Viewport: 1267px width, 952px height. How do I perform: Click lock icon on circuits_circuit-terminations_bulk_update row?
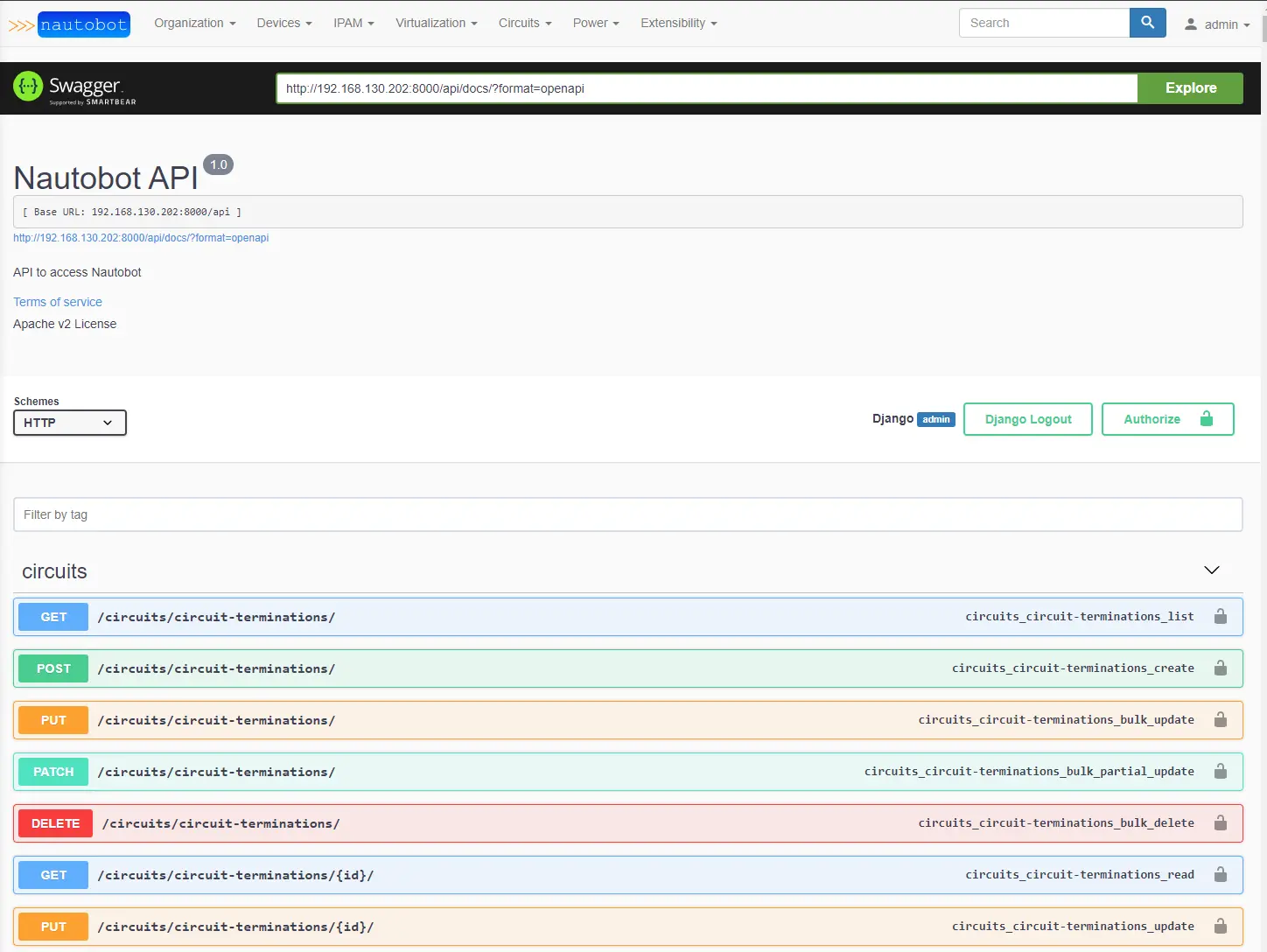(1220, 720)
